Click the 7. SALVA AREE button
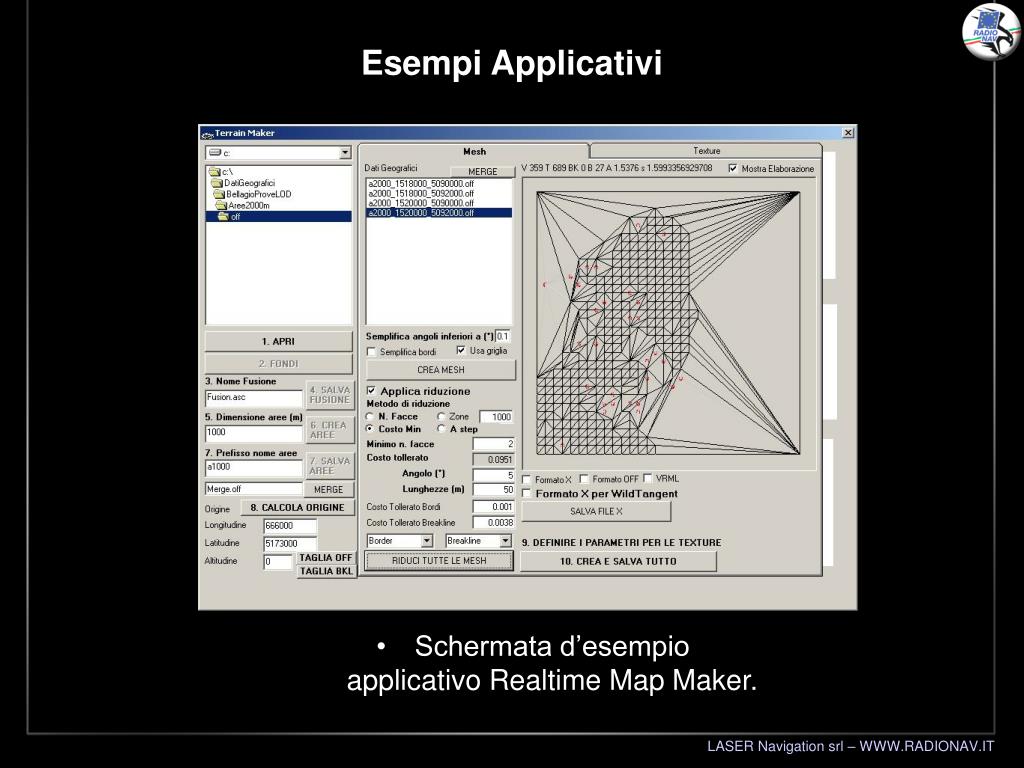 (330, 466)
